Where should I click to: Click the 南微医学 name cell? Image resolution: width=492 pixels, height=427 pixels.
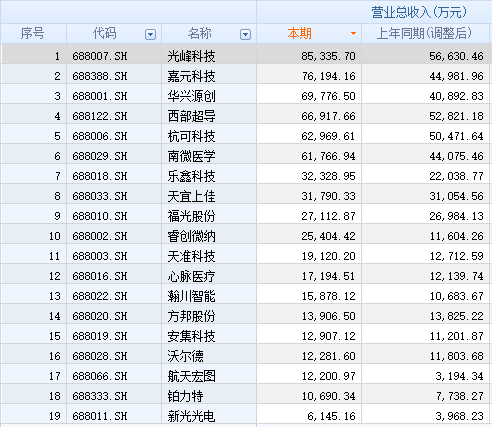(191, 156)
